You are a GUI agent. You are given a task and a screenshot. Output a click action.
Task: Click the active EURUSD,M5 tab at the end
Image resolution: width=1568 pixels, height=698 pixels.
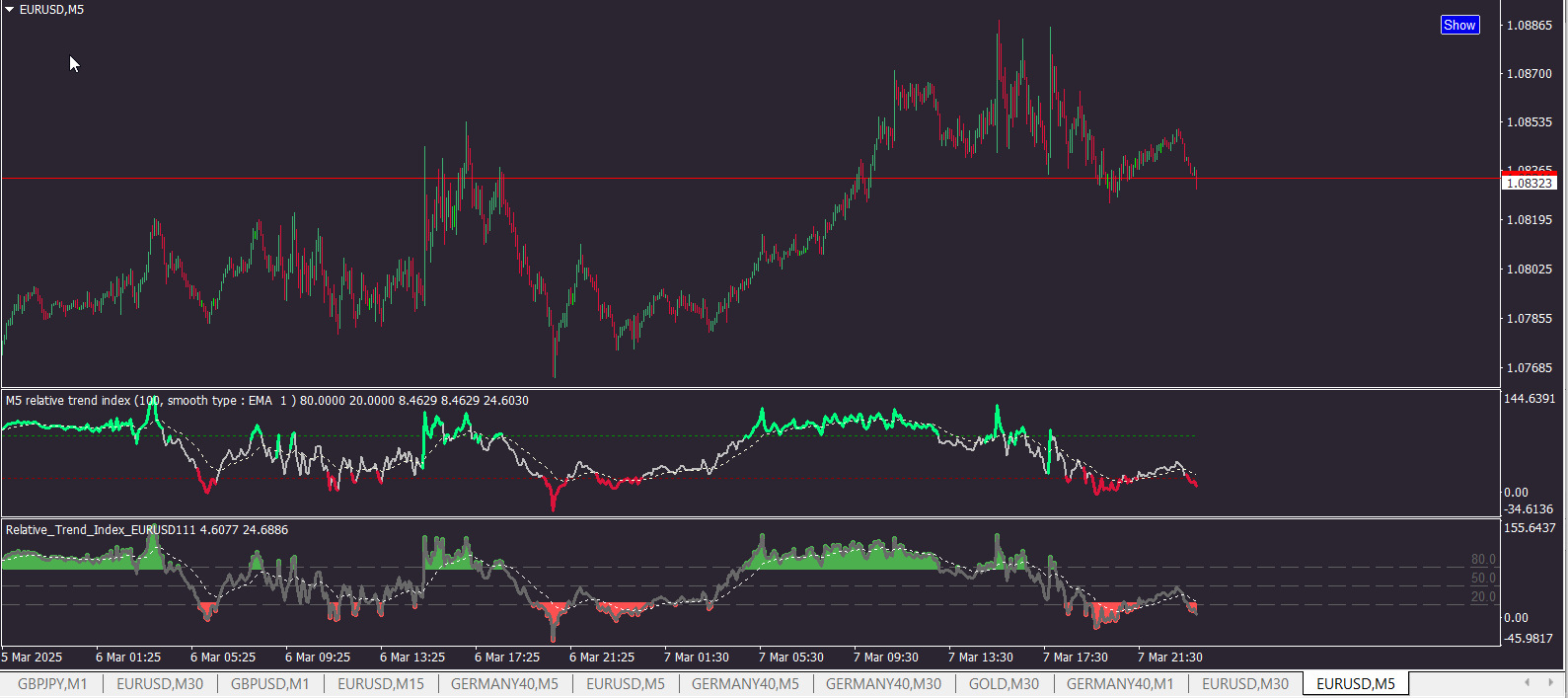[1356, 683]
